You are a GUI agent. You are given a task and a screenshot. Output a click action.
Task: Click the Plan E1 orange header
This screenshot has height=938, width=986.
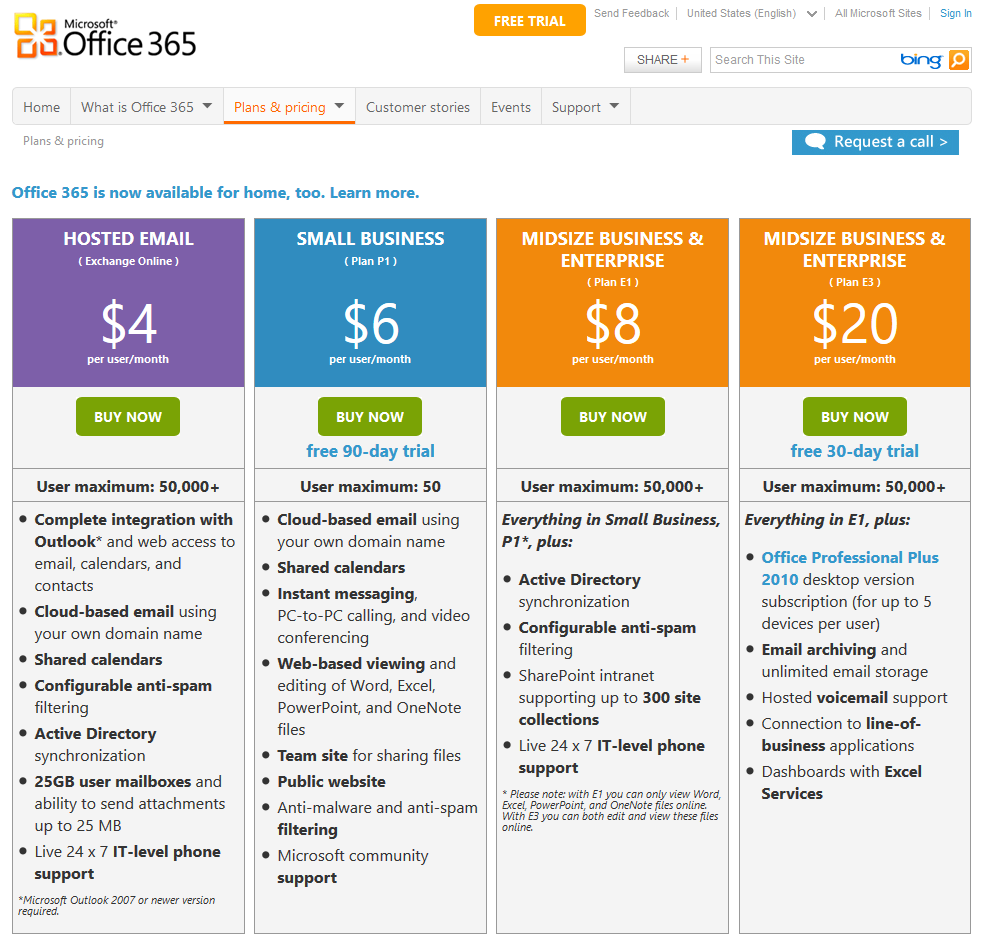pyautogui.click(x=612, y=302)
